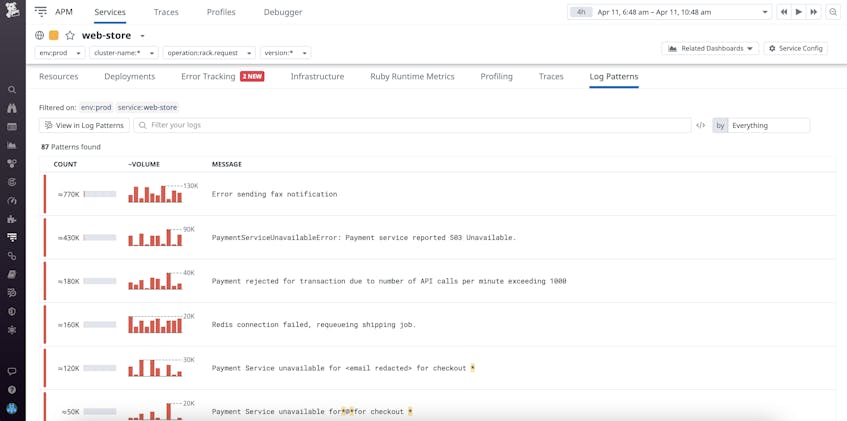This screenshot has height=421, width=847.
Task: Open the Service Config button
Action: click(x=795, y=48)
